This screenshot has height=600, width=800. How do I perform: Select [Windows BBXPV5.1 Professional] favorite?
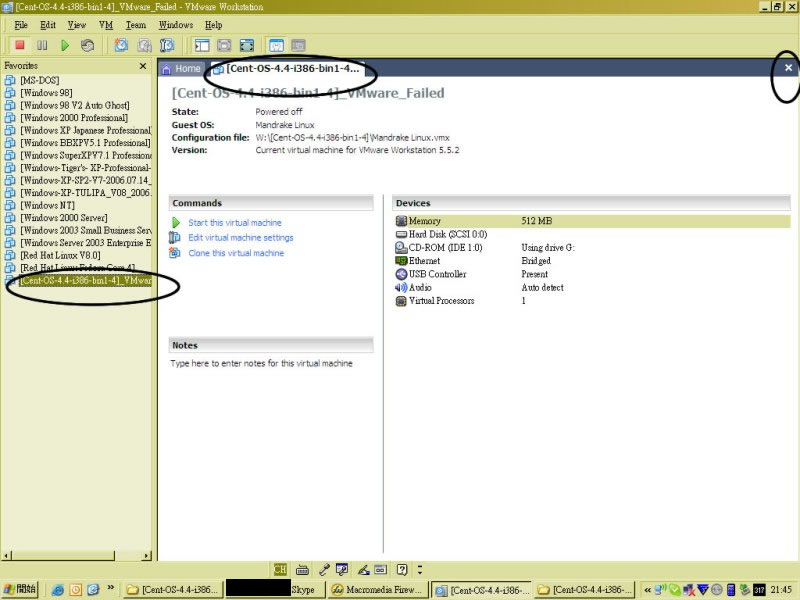[x=85, y=143]
